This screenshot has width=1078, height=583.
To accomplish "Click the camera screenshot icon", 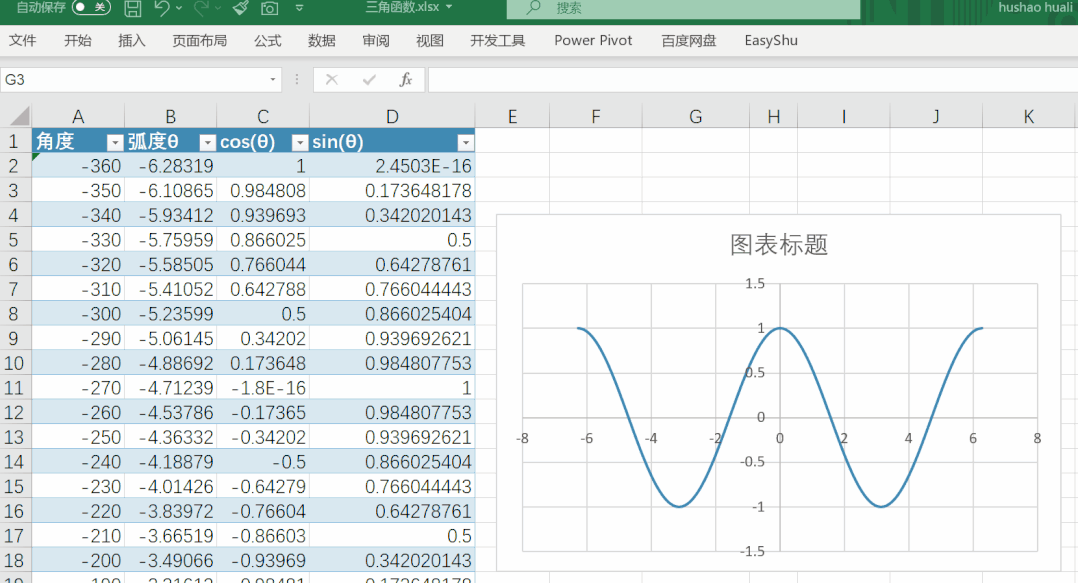I will (270, 8).
